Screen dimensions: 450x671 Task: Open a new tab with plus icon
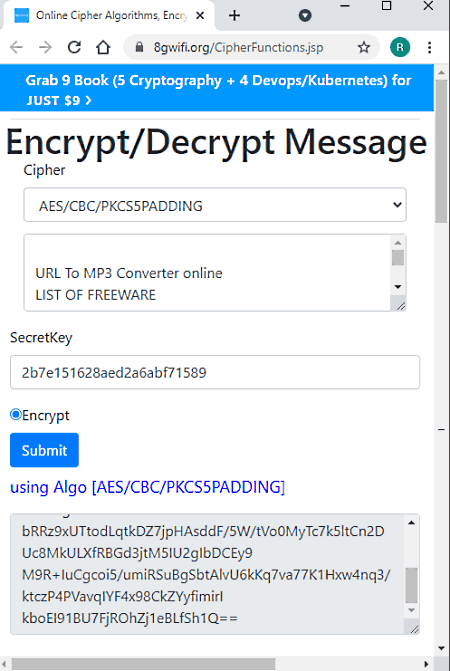tap(234, 16)
